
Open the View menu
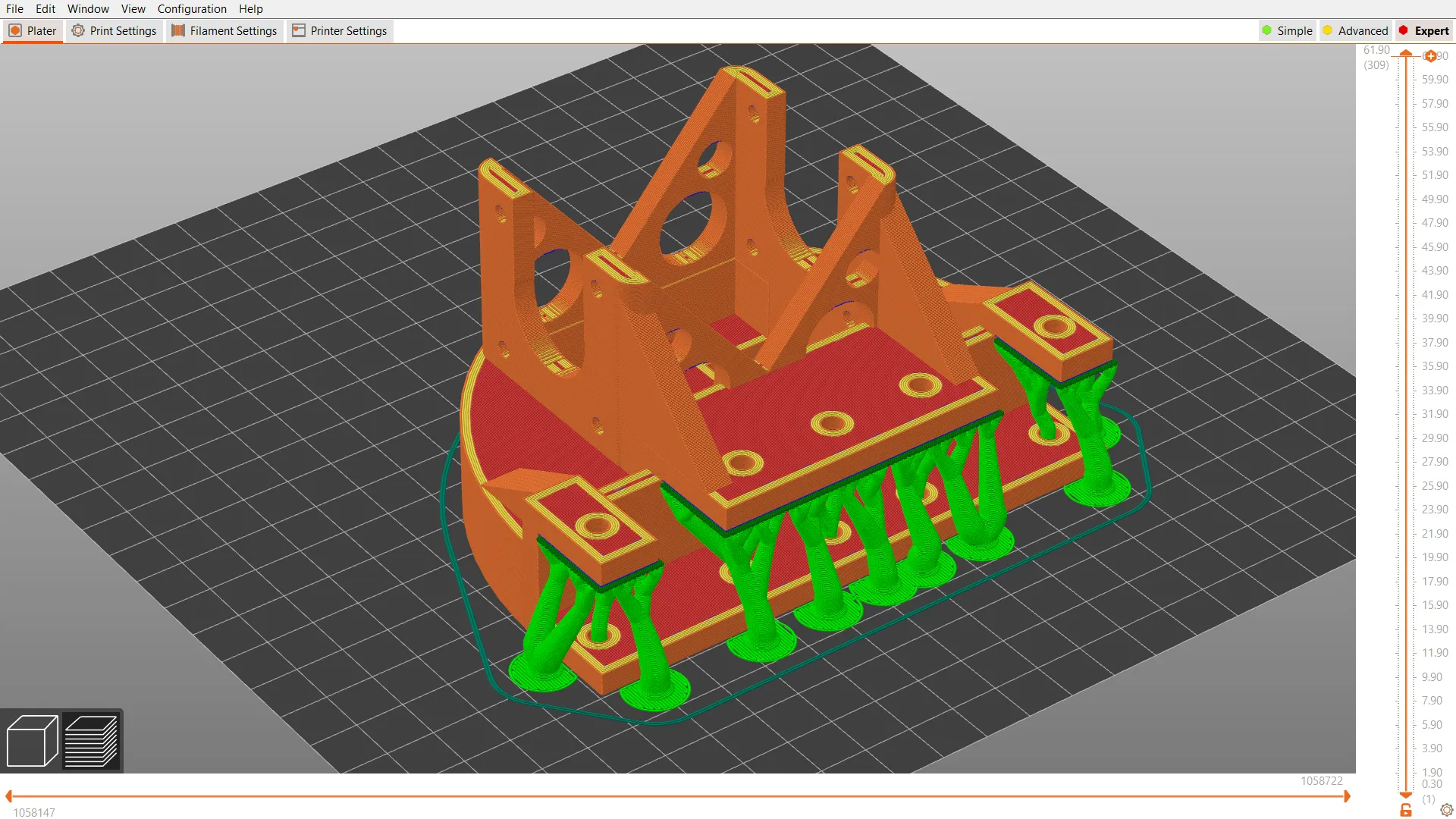pos(133,8)
